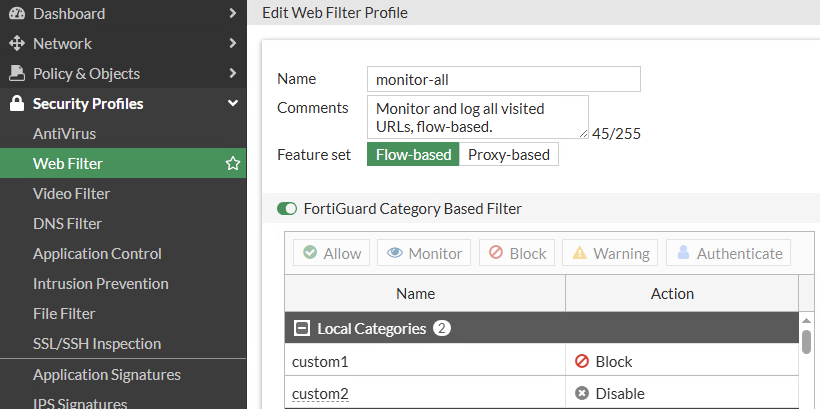Screen dimensions: 820x409
Task: Open Application Control in sidebar
Action: click(97, 254)
